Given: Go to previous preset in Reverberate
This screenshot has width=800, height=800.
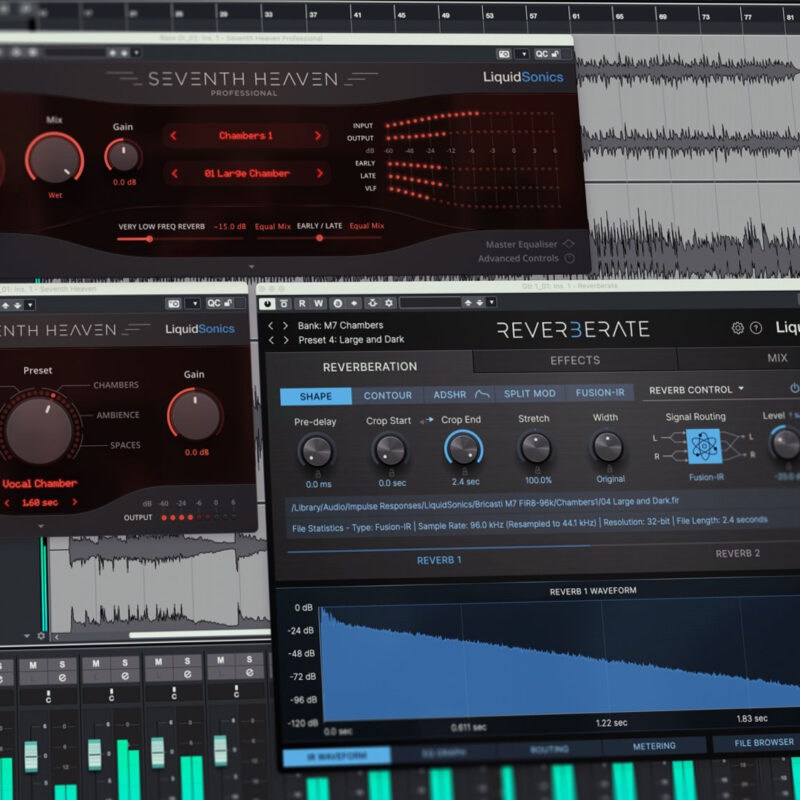Looking at the screenshot, I should coord(271,340).
